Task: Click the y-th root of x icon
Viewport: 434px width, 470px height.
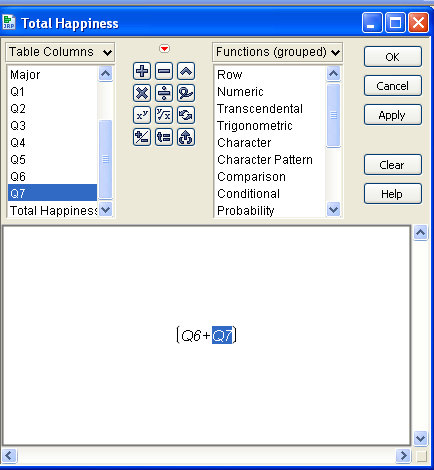Action: click(164, 115)
